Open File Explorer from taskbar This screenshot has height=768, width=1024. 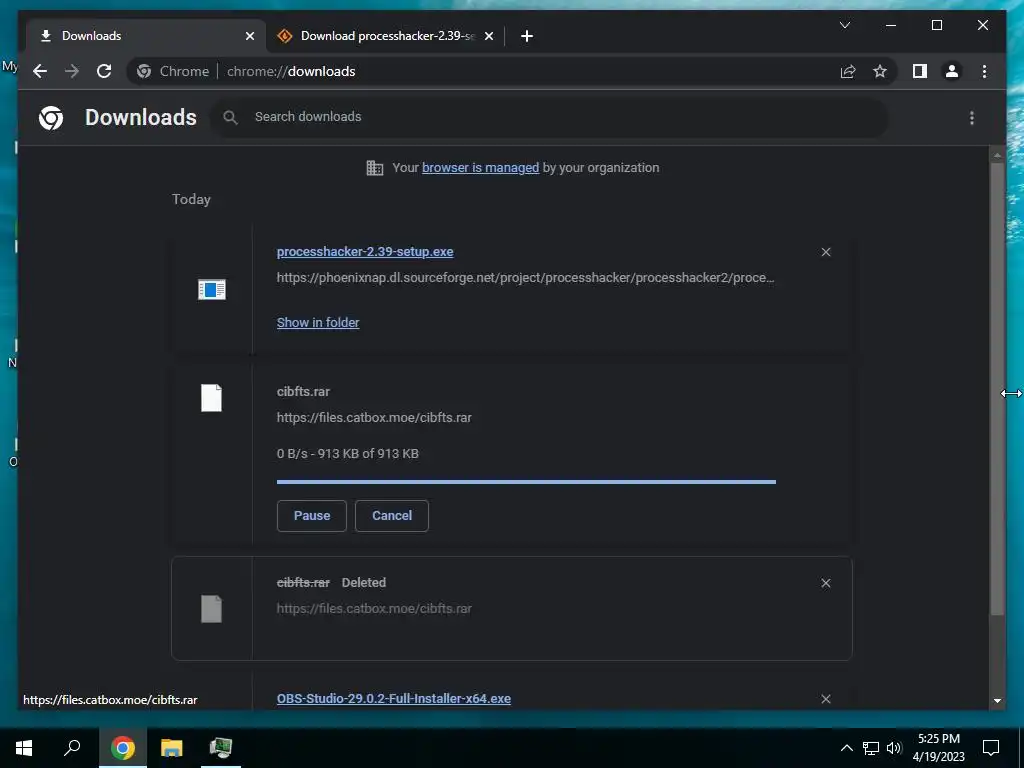point(172,748)
